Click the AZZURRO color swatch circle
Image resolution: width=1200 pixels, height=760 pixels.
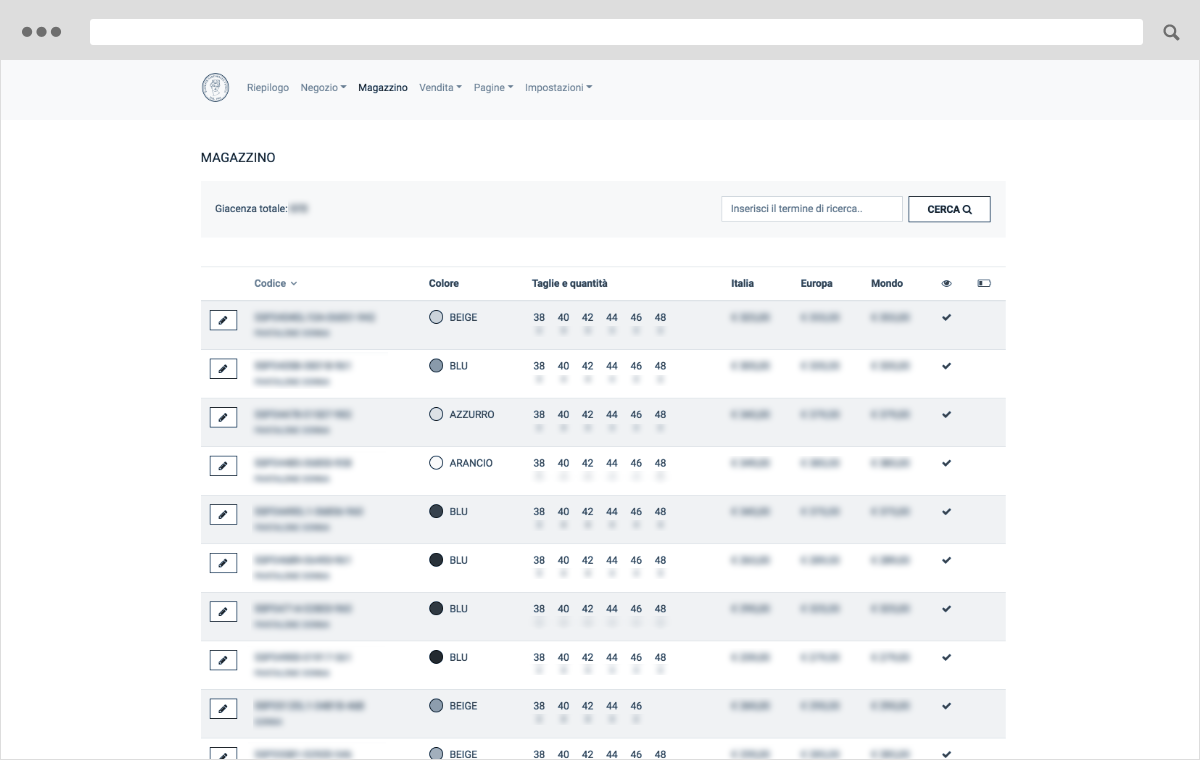[x=436, y=414]
